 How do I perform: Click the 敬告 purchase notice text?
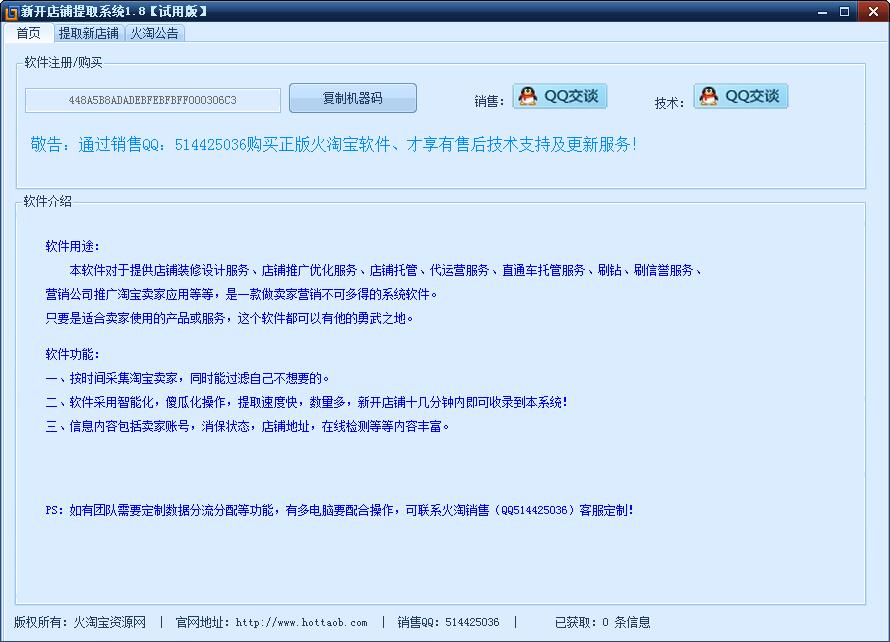coord(333,145)
